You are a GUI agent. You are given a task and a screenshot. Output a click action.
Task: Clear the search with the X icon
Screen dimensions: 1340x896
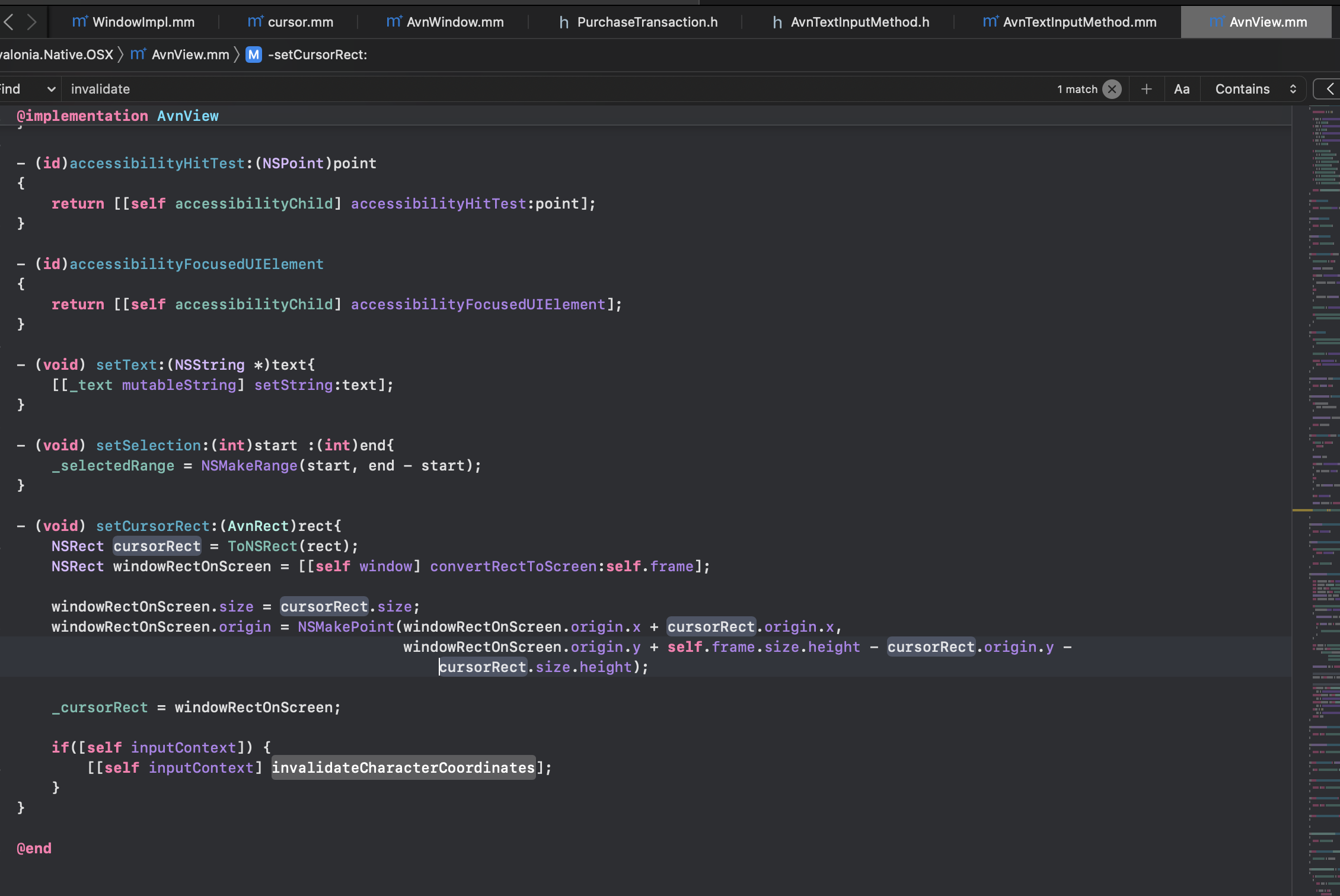point(1112,89)
